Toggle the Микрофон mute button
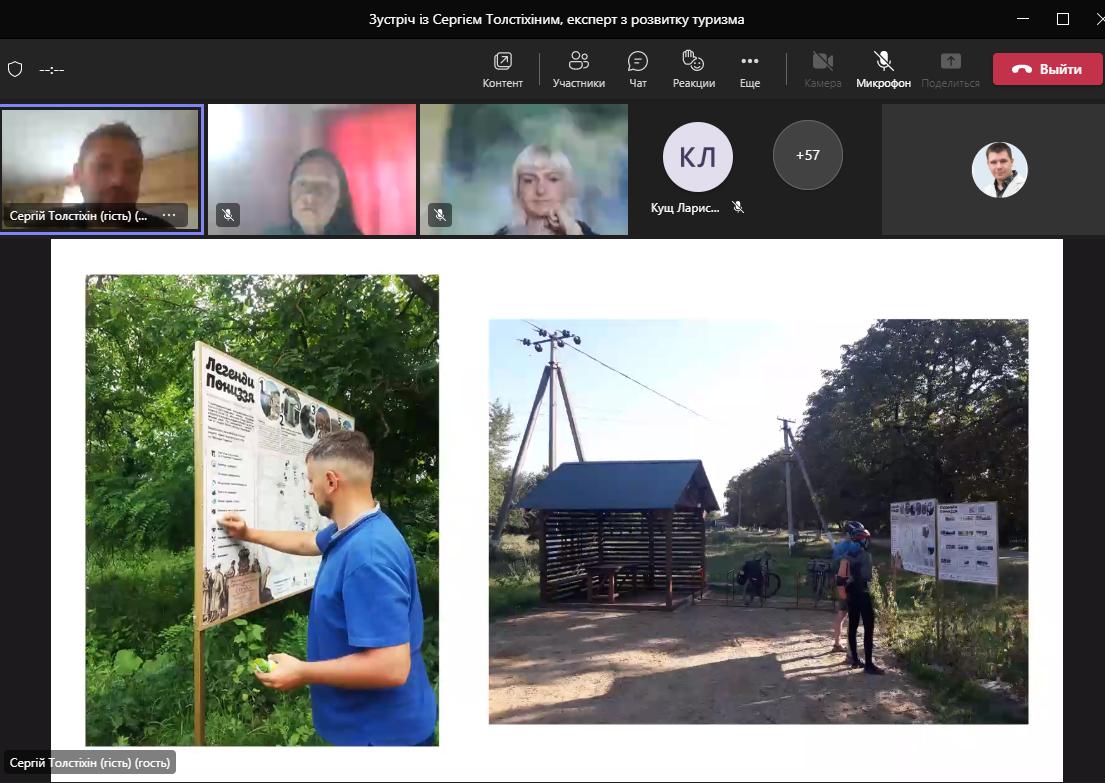1105x783 pixels. point(883,69)
